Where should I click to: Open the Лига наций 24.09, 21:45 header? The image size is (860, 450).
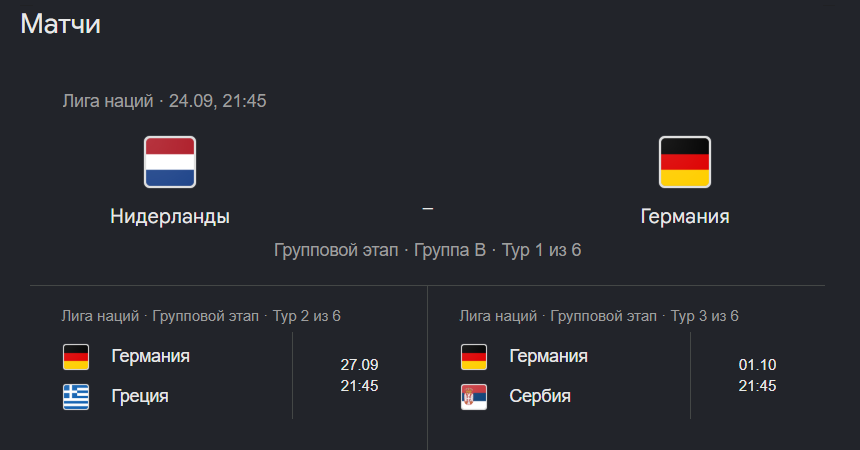click(x=165, y=101)
